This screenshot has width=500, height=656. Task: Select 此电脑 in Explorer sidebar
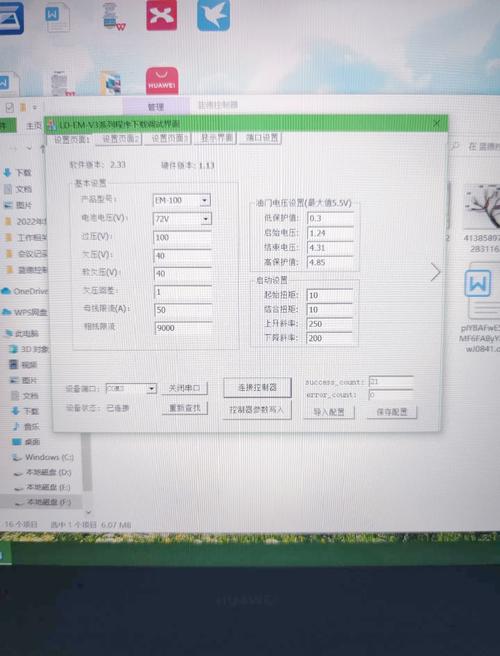point(22,333)
